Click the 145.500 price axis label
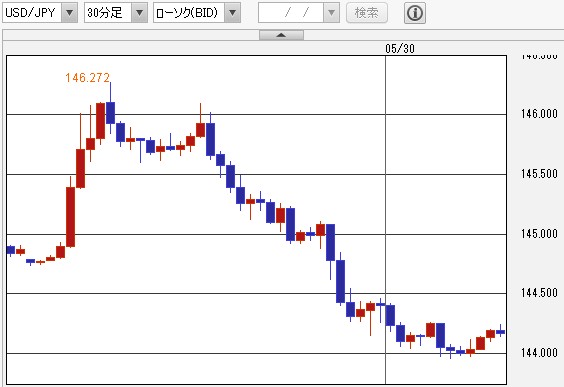The width and height of the screenshot is (564, 387). click(539, 174)
